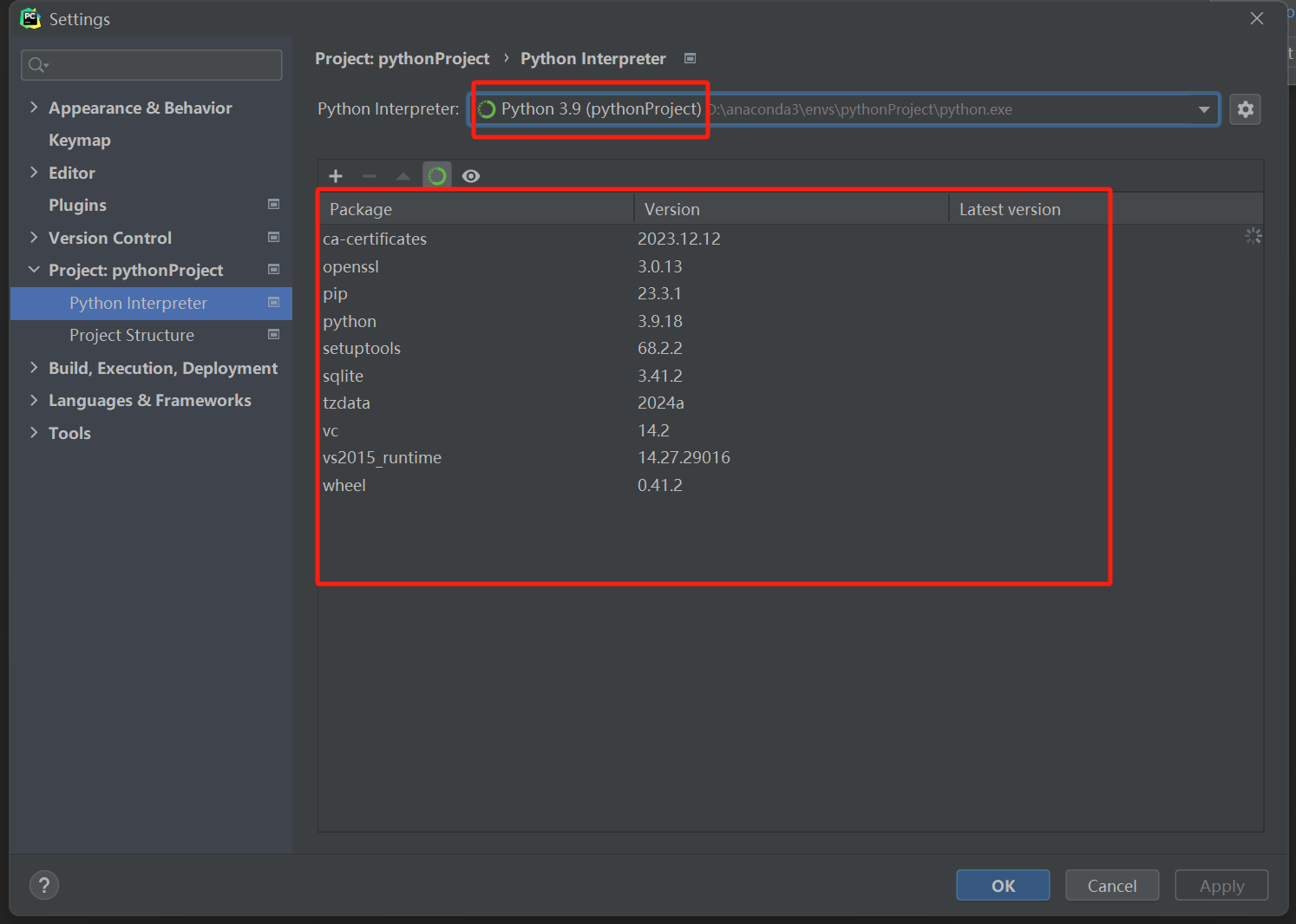Click the Latest version column header

(x=1106, y=209)
